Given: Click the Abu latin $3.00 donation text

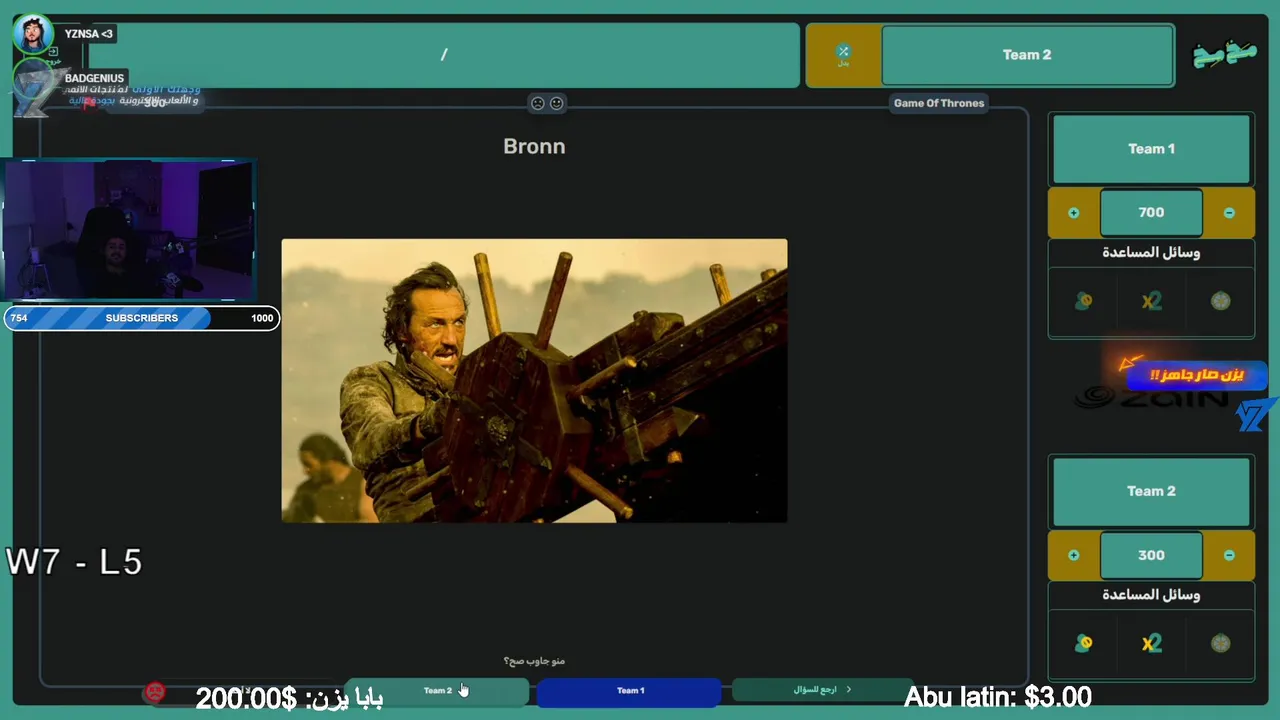Looking at the screenshot, I should point(997,697).
